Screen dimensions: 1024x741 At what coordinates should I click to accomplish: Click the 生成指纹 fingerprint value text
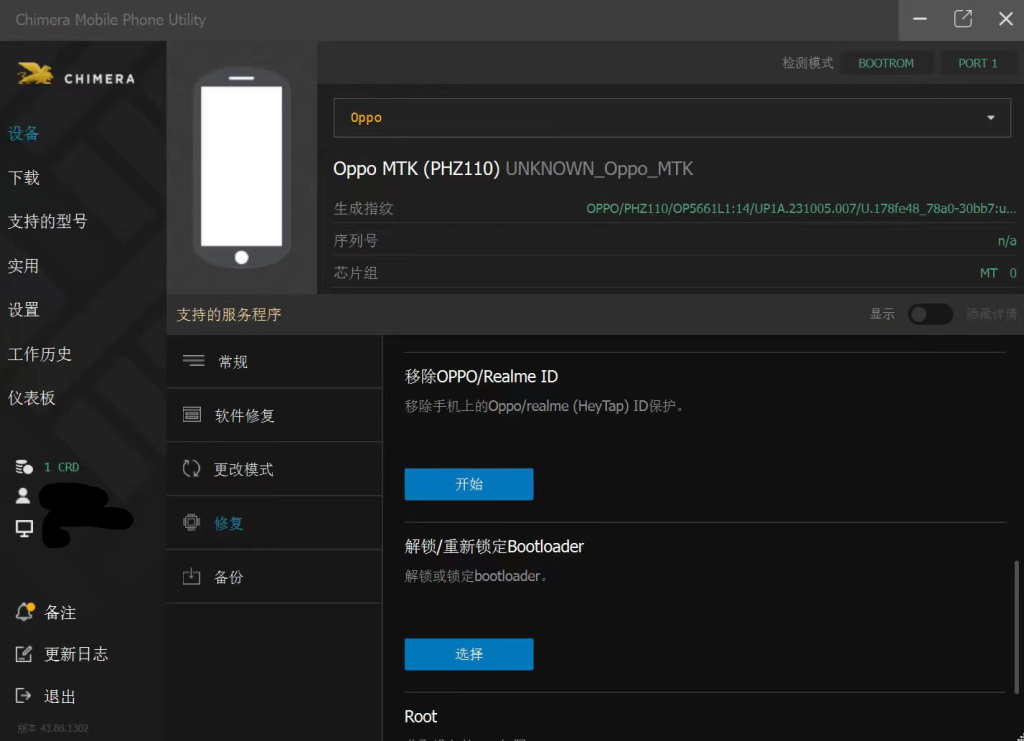click(x=801, y=208)
